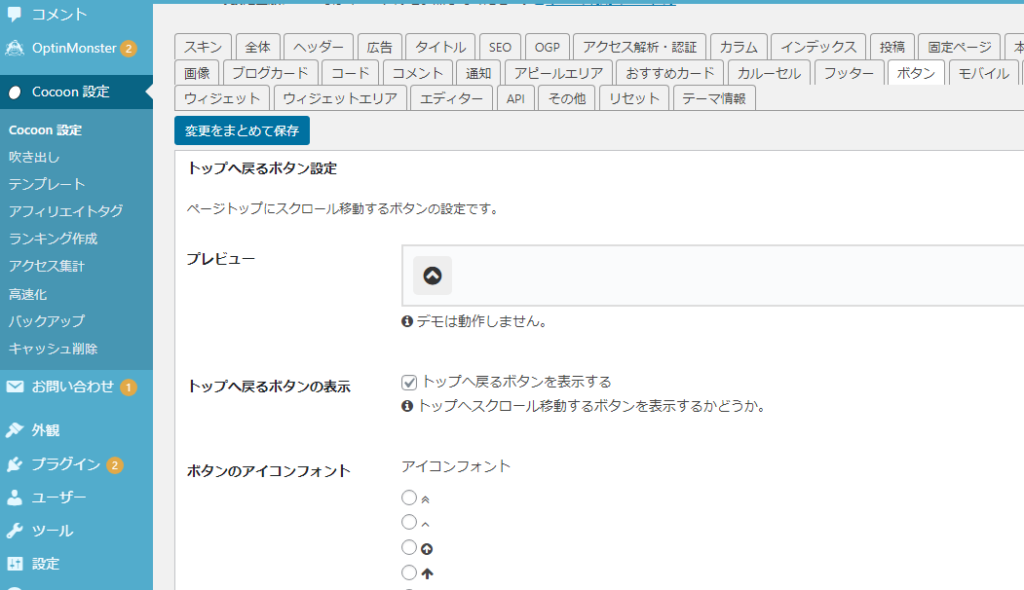Go to バックアップ submenu

[47, 321]
